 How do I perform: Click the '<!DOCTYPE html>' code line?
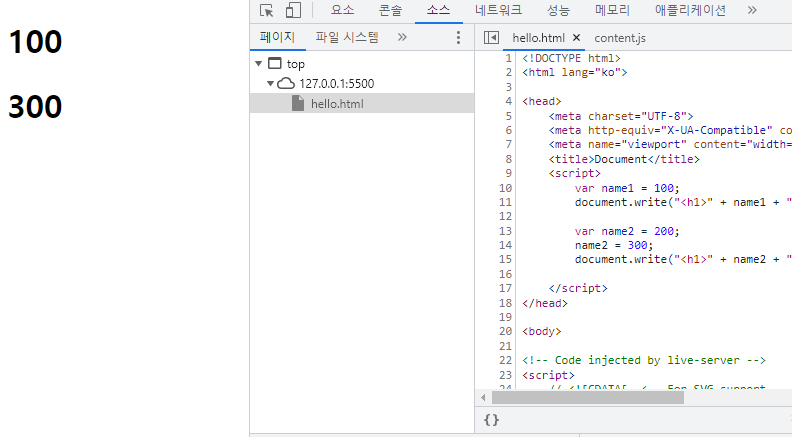571,58
